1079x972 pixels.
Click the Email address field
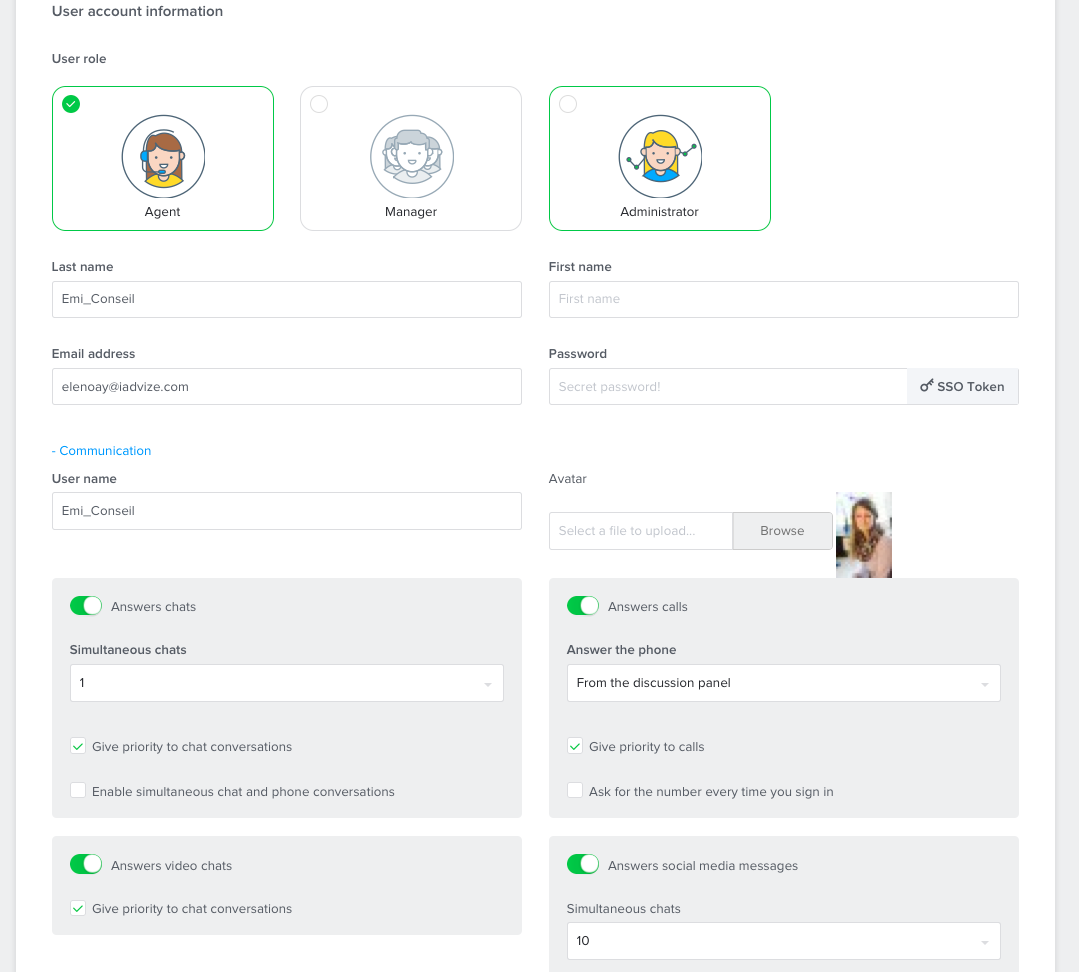coord(287,387)
